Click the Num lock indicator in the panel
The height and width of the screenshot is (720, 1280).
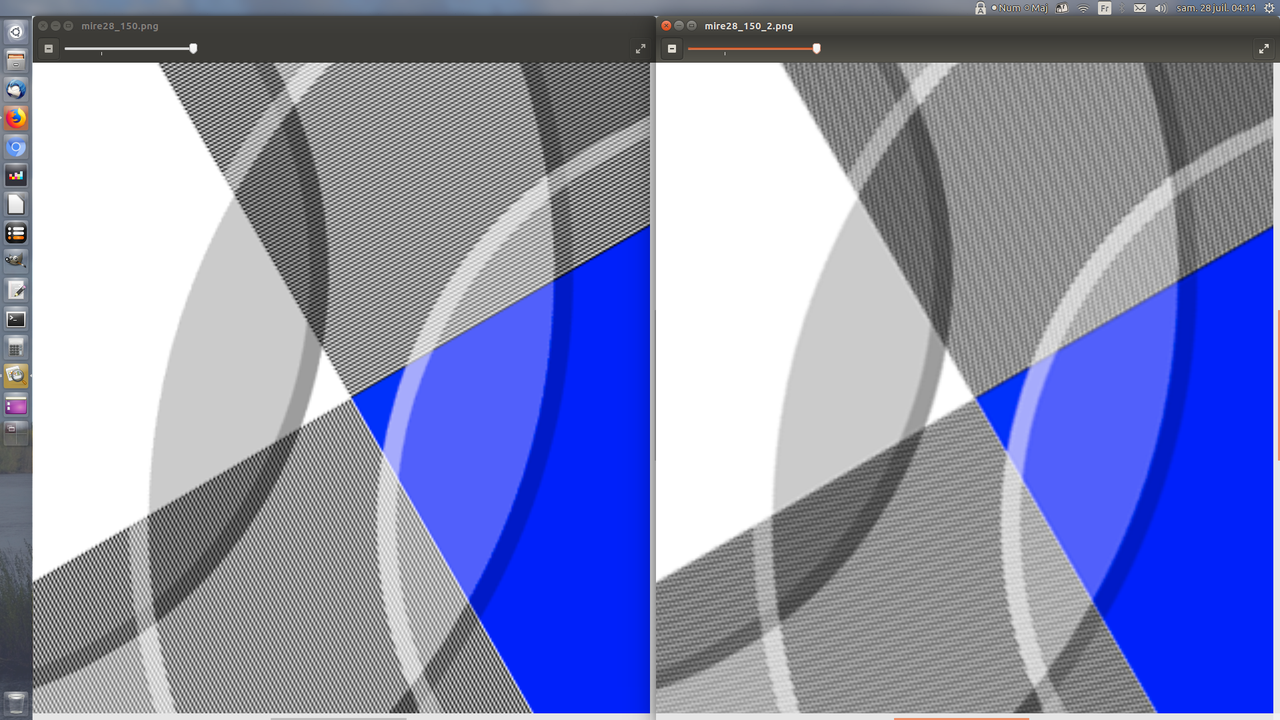tap(1007, 8)
